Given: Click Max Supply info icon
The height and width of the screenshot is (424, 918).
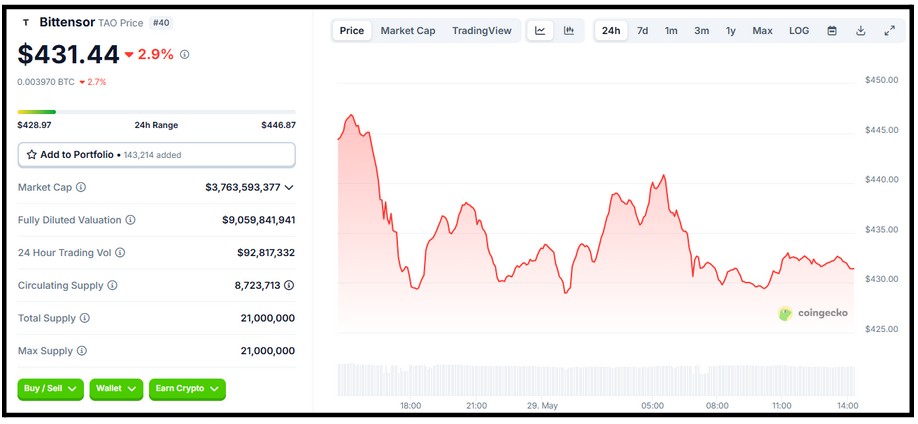Looking at the screenshot, I should point(82,351).
